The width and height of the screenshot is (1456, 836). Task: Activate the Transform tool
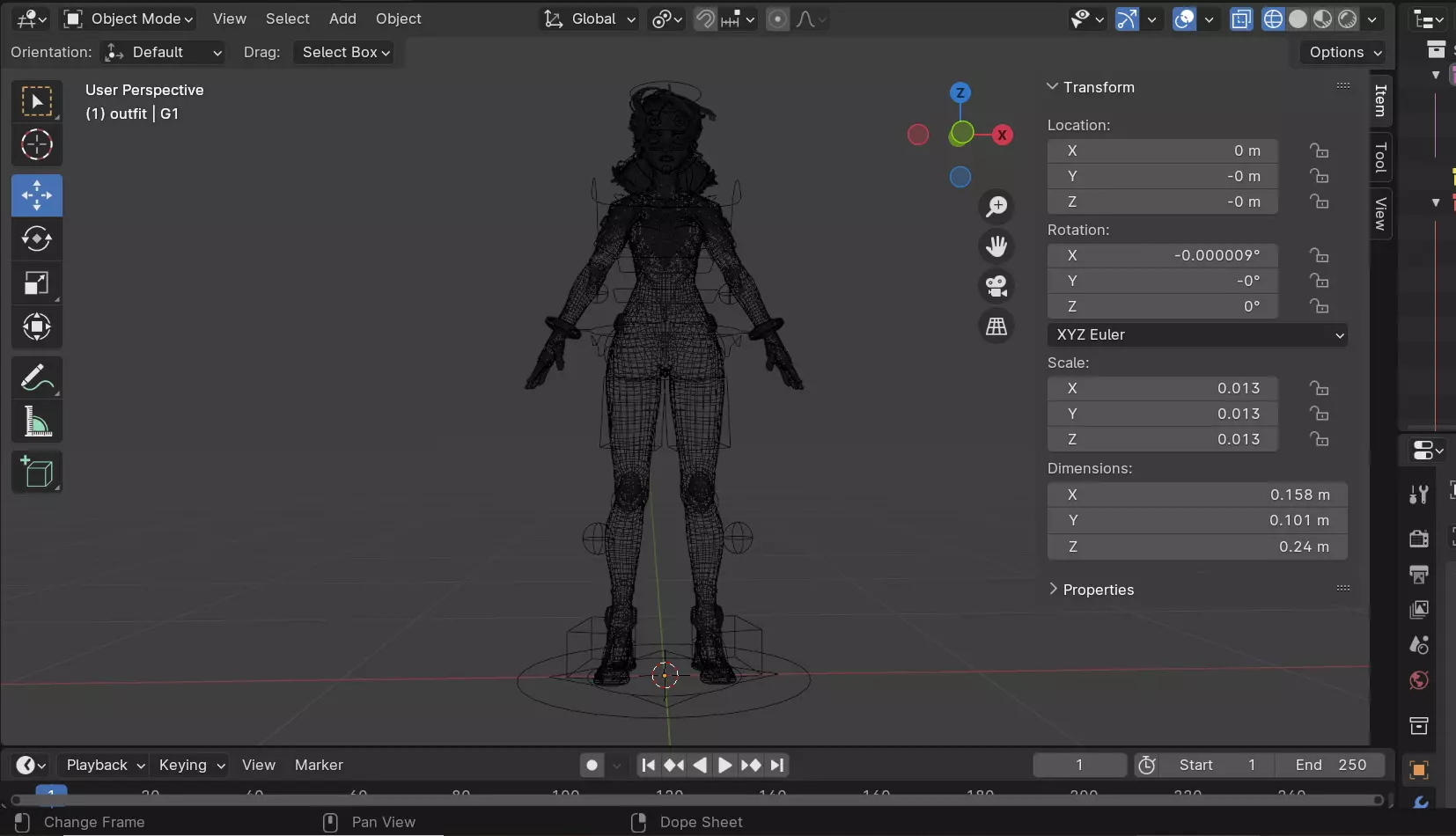tap(37, 326)
